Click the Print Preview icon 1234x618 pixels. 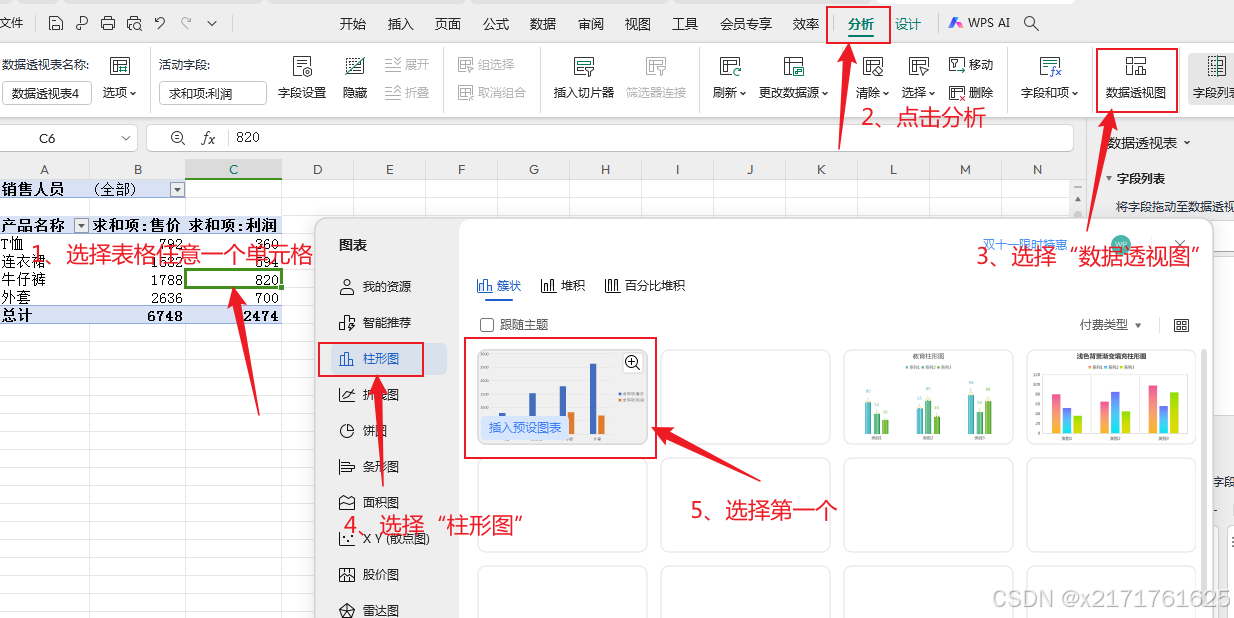click(134, 23)
